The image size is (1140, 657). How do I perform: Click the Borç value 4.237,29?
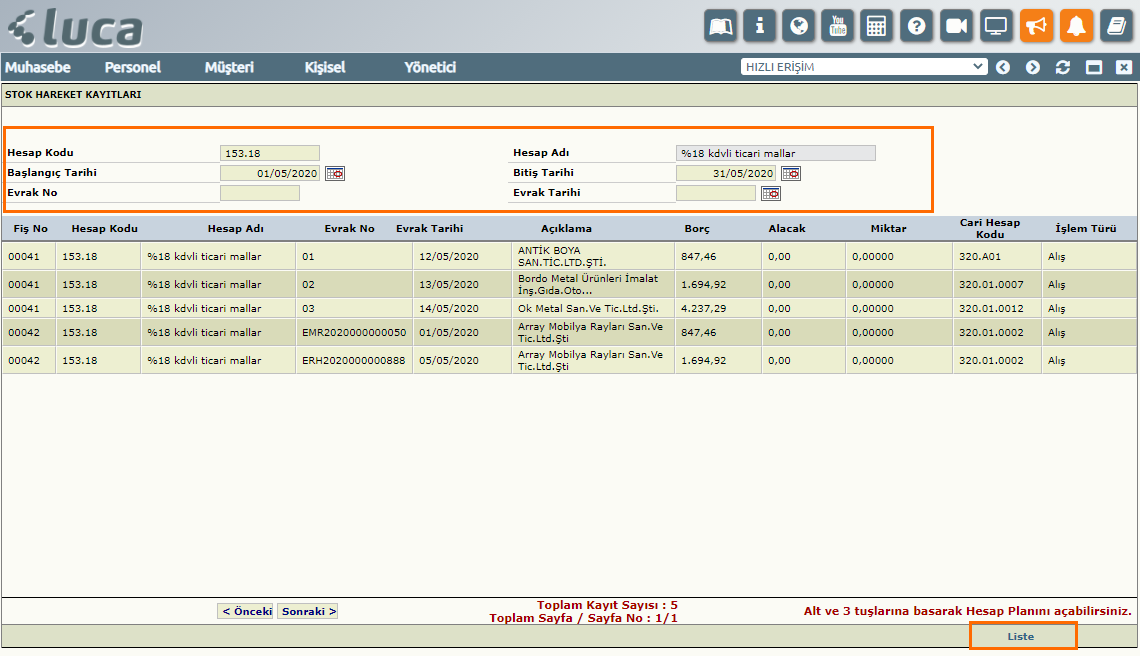pos(704,309)
